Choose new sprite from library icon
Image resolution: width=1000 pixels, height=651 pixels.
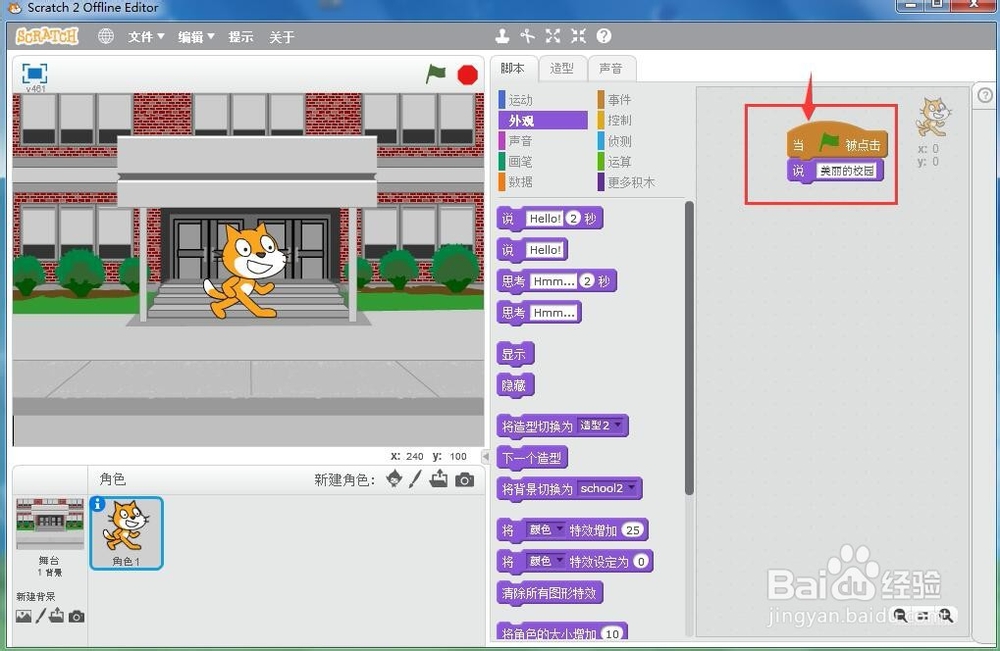394,478
